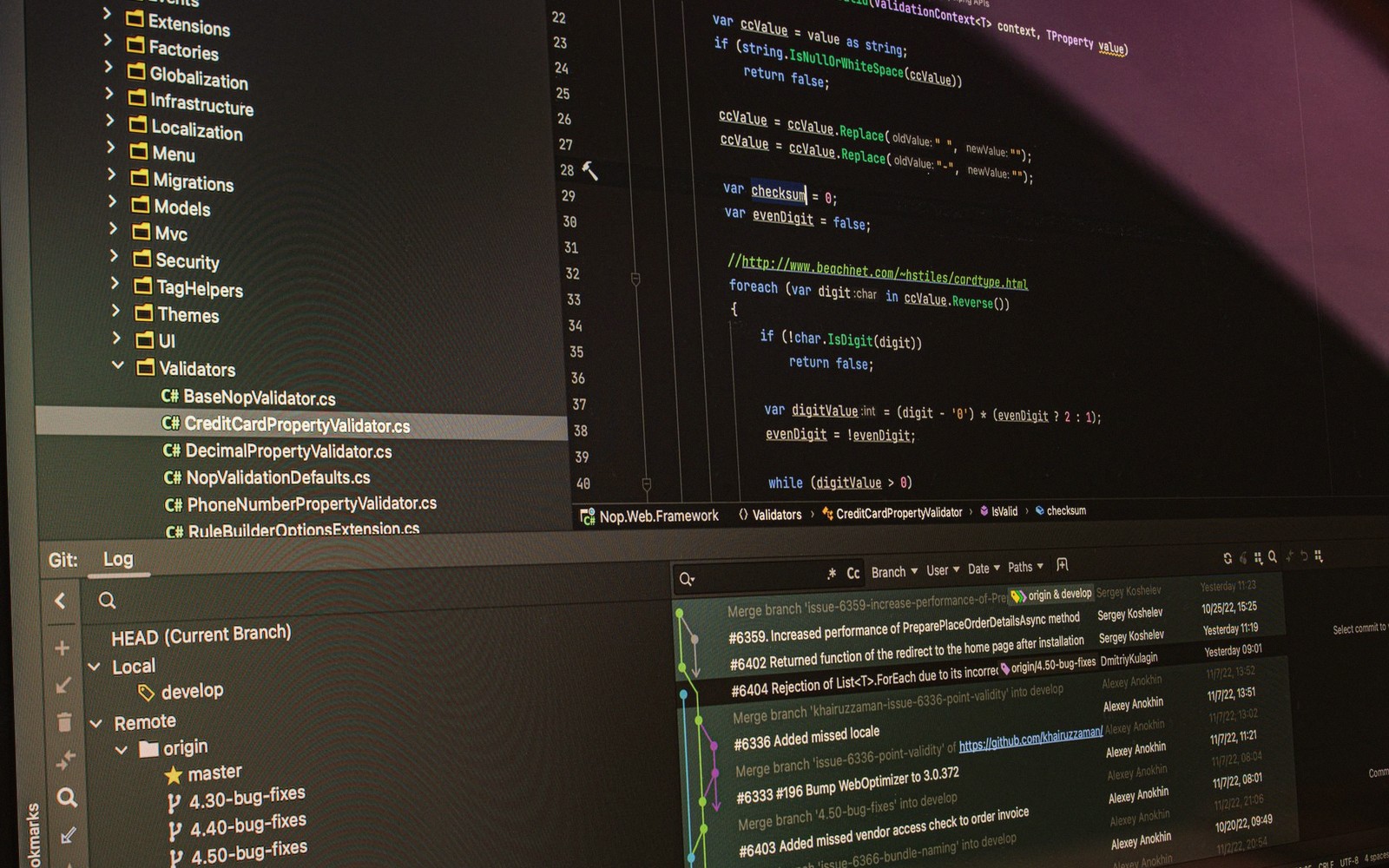The width and height of the screenshot is (1389, 868).
Task: Toggle match case 'Cc' in the log search
Action: click(x=853, y=573)
